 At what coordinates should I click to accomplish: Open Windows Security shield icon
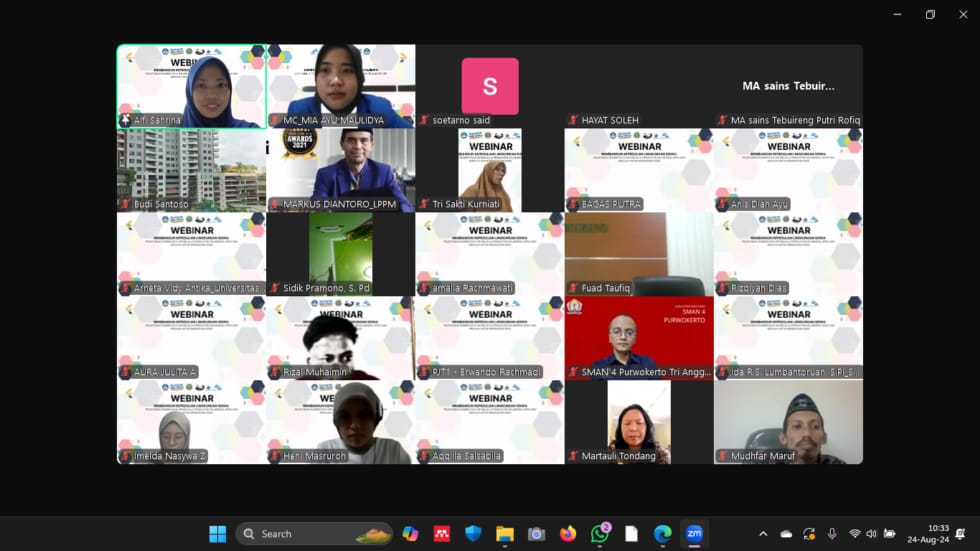click(x=473, y=534)
